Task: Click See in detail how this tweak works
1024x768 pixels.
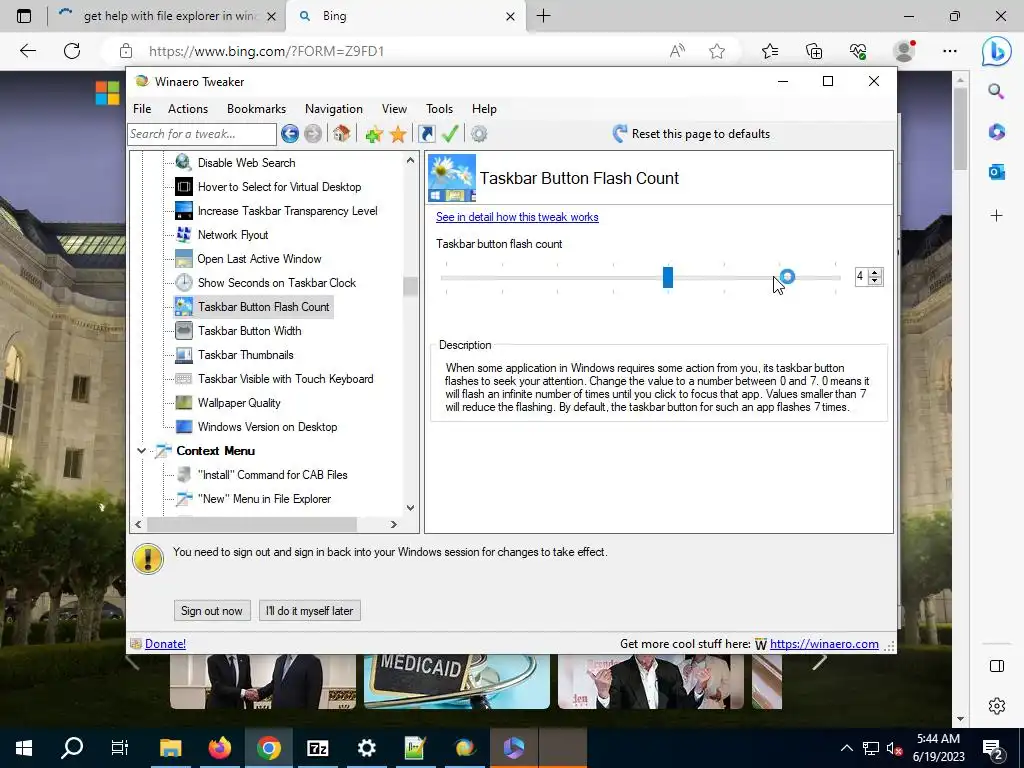Action: [517, 217]
